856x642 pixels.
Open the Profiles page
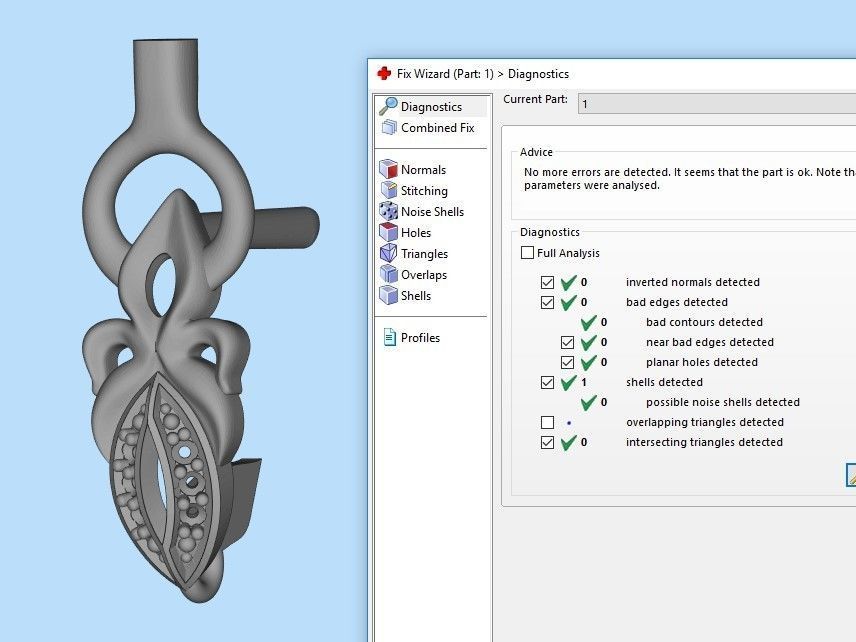pos(420,338)
